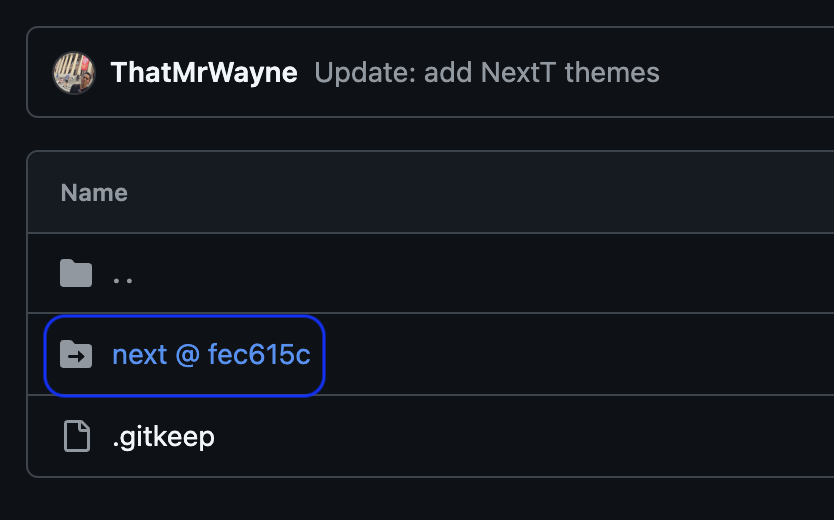
Task: Click the '@' symbol in the submodule entry
Action: click(188, 355)
